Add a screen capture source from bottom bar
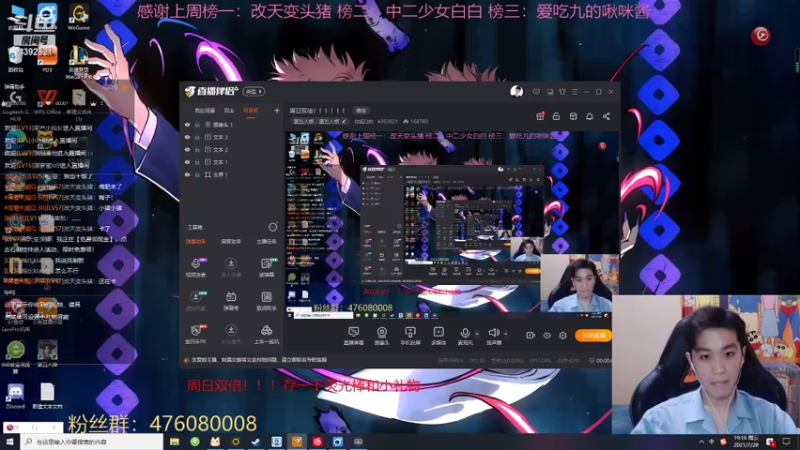Image resolution: width=800 pixels, height=450 pixels. click(353, 335)
